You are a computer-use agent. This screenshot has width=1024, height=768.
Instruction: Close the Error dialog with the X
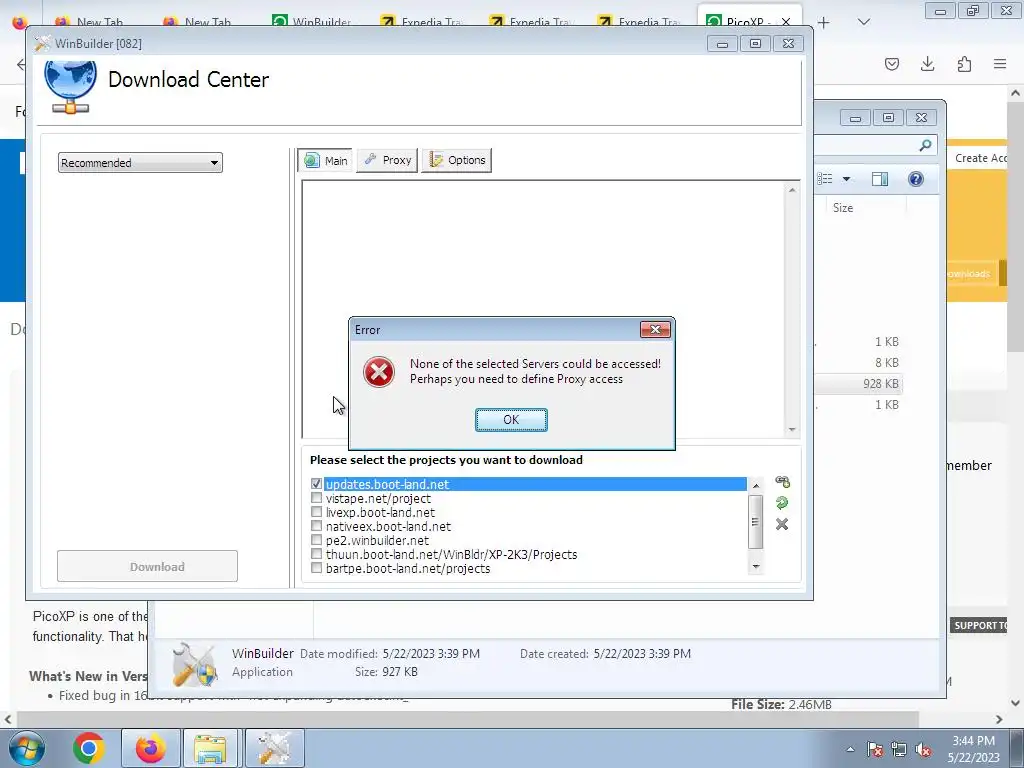click(x=655, y=329)
